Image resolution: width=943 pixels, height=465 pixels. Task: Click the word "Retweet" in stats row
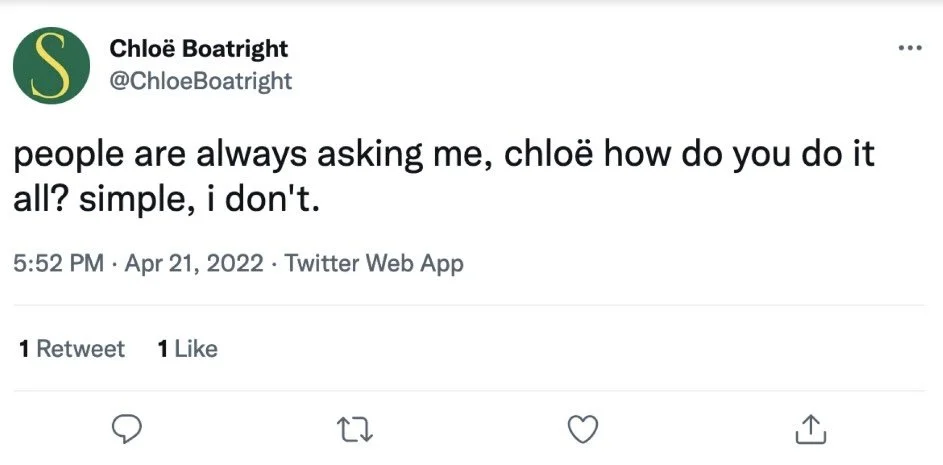(x=81, y=348)
